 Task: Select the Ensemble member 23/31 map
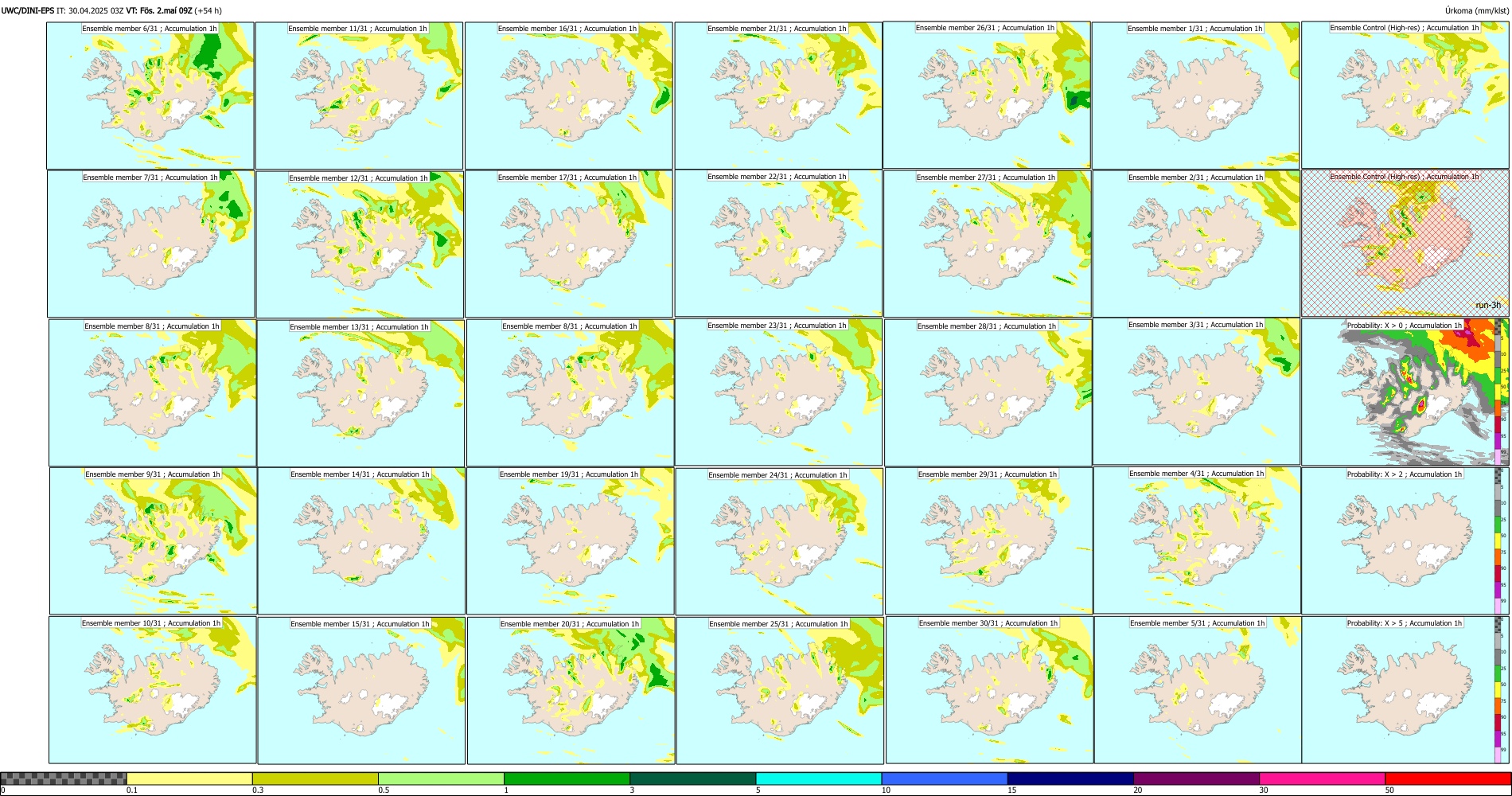point(778,392)
